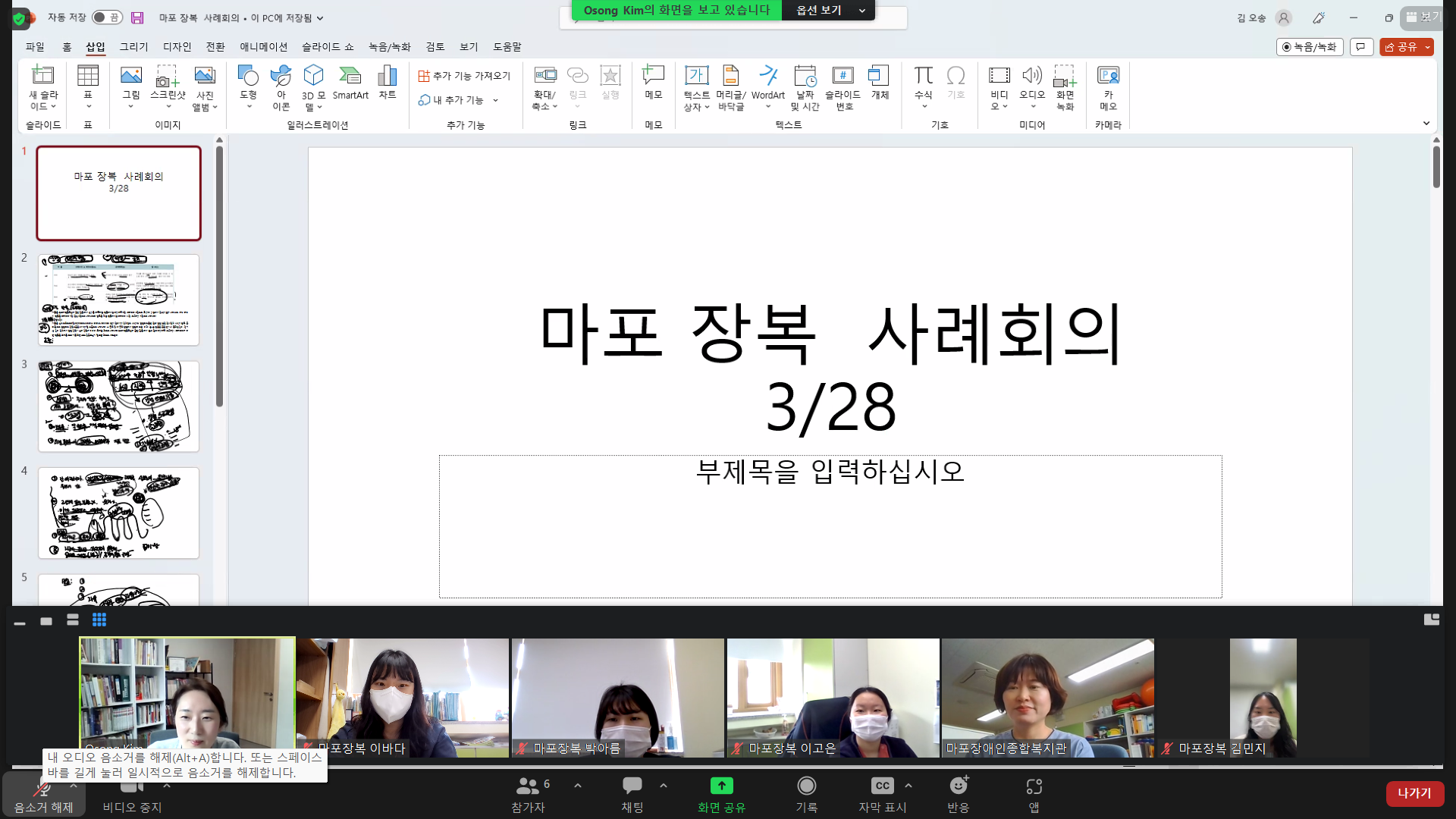Open the 디자인 ribbon tab

177,46
